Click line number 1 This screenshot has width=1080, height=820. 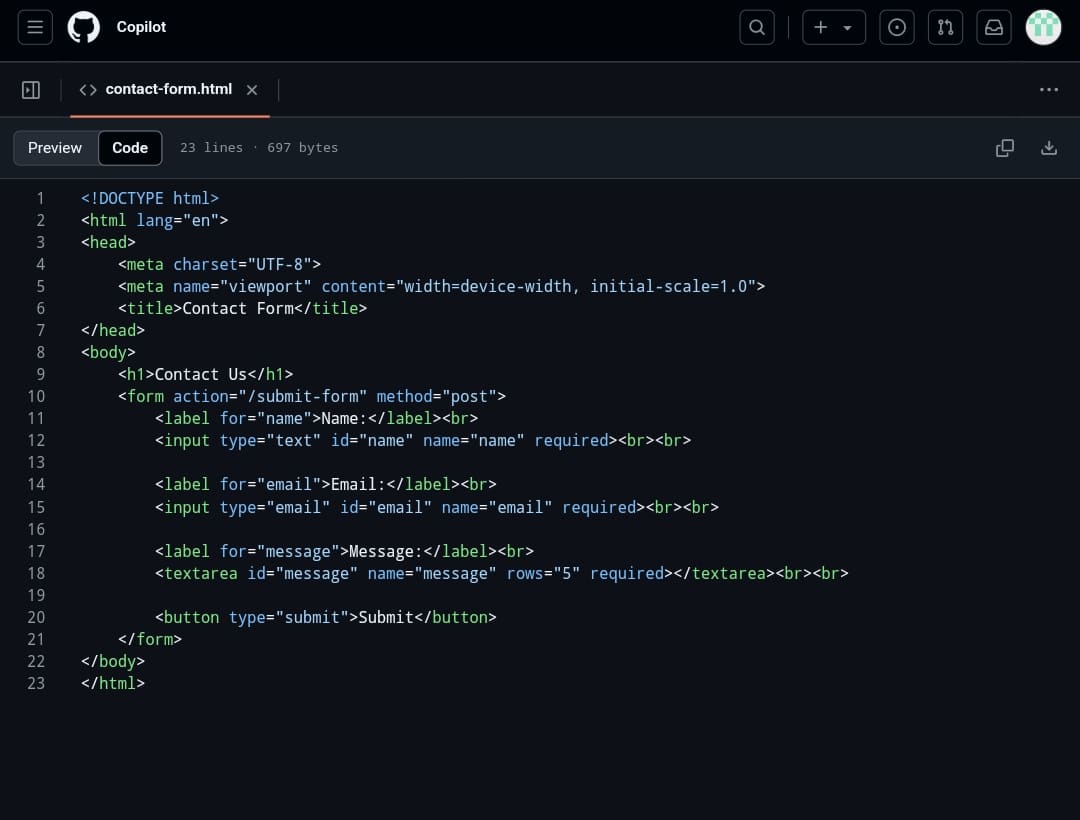click(41, 198)
